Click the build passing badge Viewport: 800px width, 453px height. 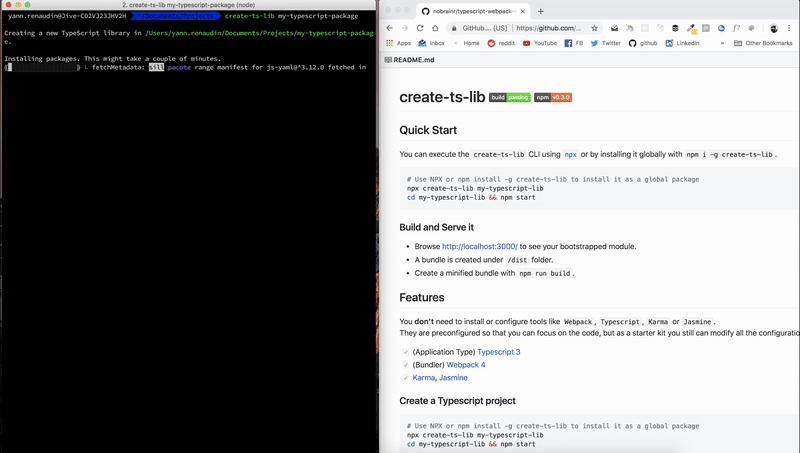(x=510, y=97)
